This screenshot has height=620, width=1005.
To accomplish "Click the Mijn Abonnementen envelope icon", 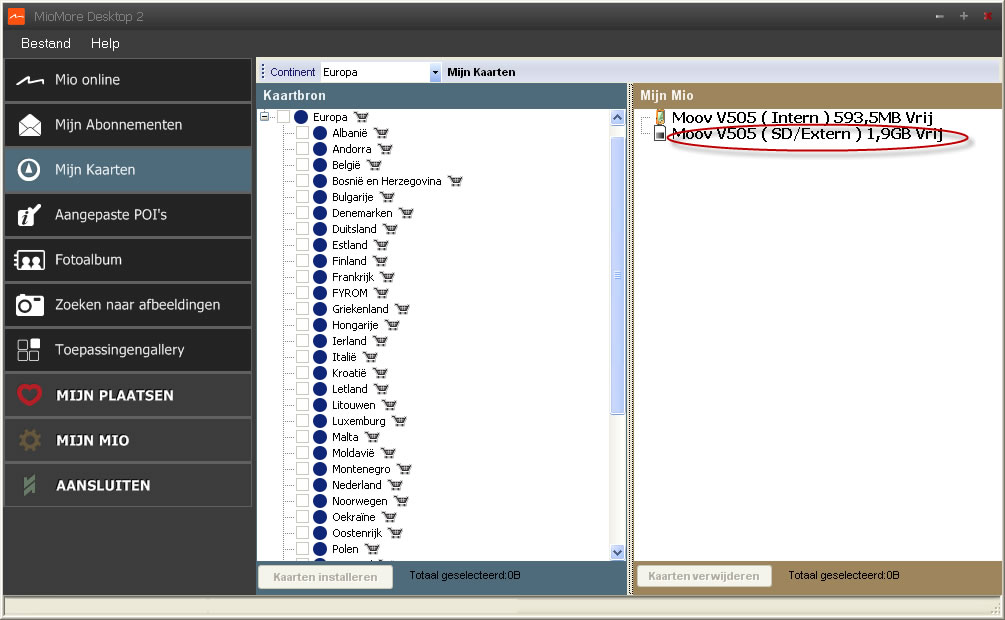I will click(x=29, y=125).
